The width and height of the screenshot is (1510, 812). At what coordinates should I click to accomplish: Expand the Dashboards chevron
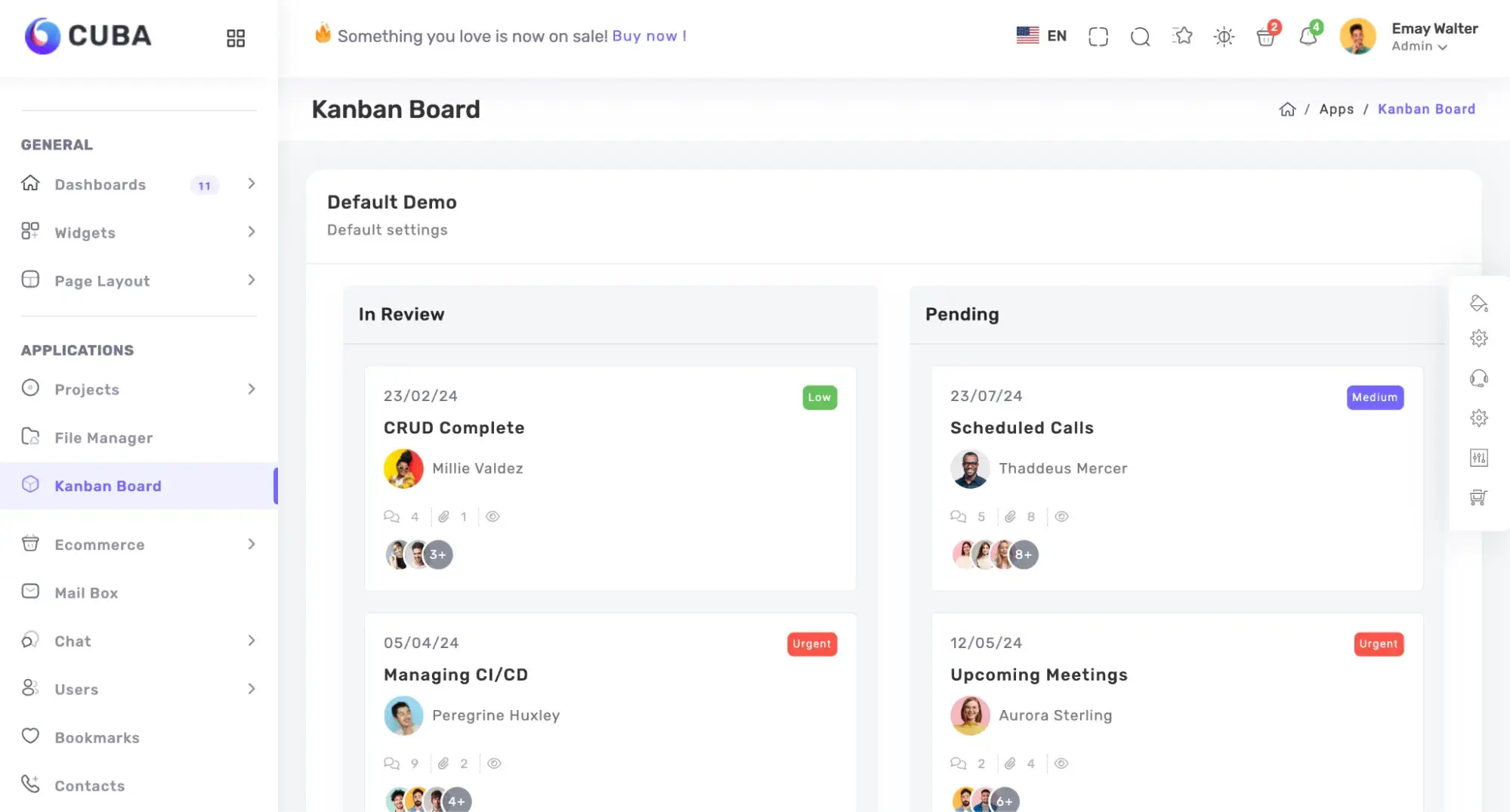coord(252,184)
